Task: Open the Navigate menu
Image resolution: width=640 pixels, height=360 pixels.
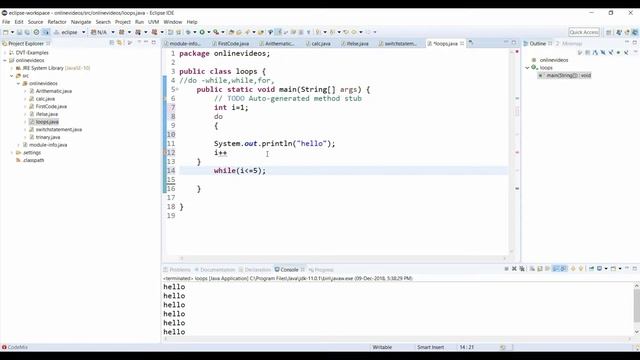Action: coord(81,22)
